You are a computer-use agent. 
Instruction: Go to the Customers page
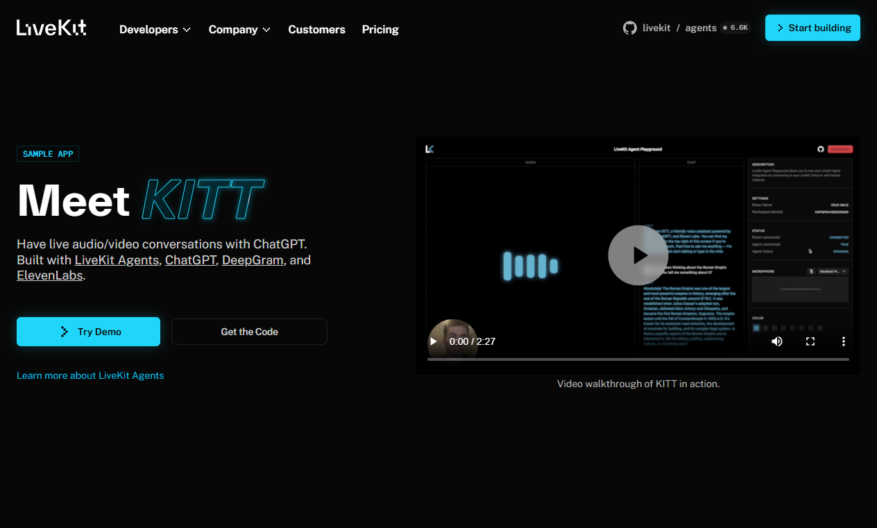click(317, 30)
